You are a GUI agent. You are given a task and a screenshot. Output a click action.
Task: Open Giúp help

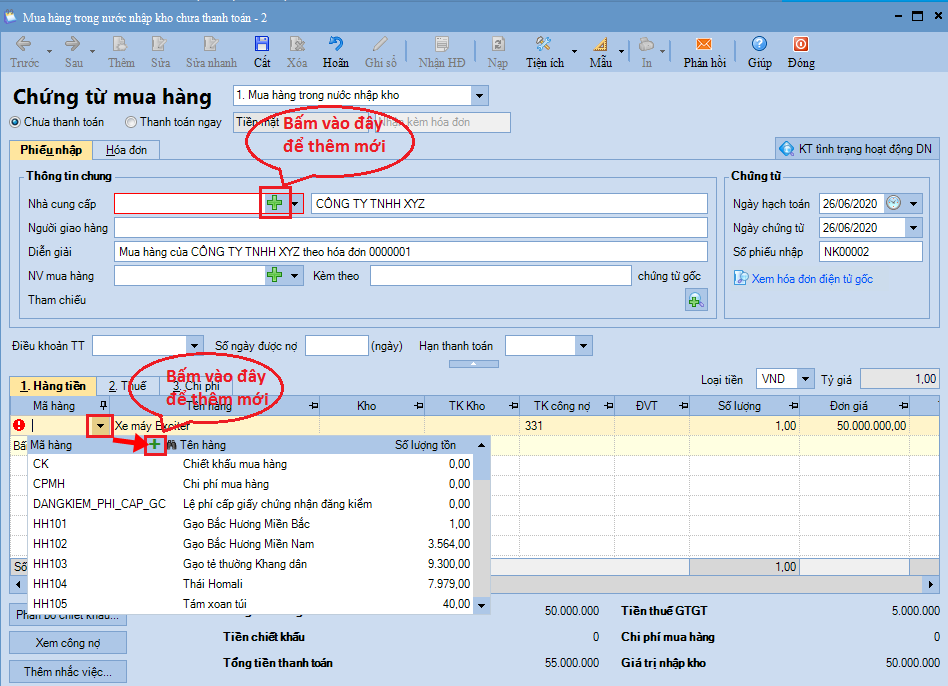759,51
